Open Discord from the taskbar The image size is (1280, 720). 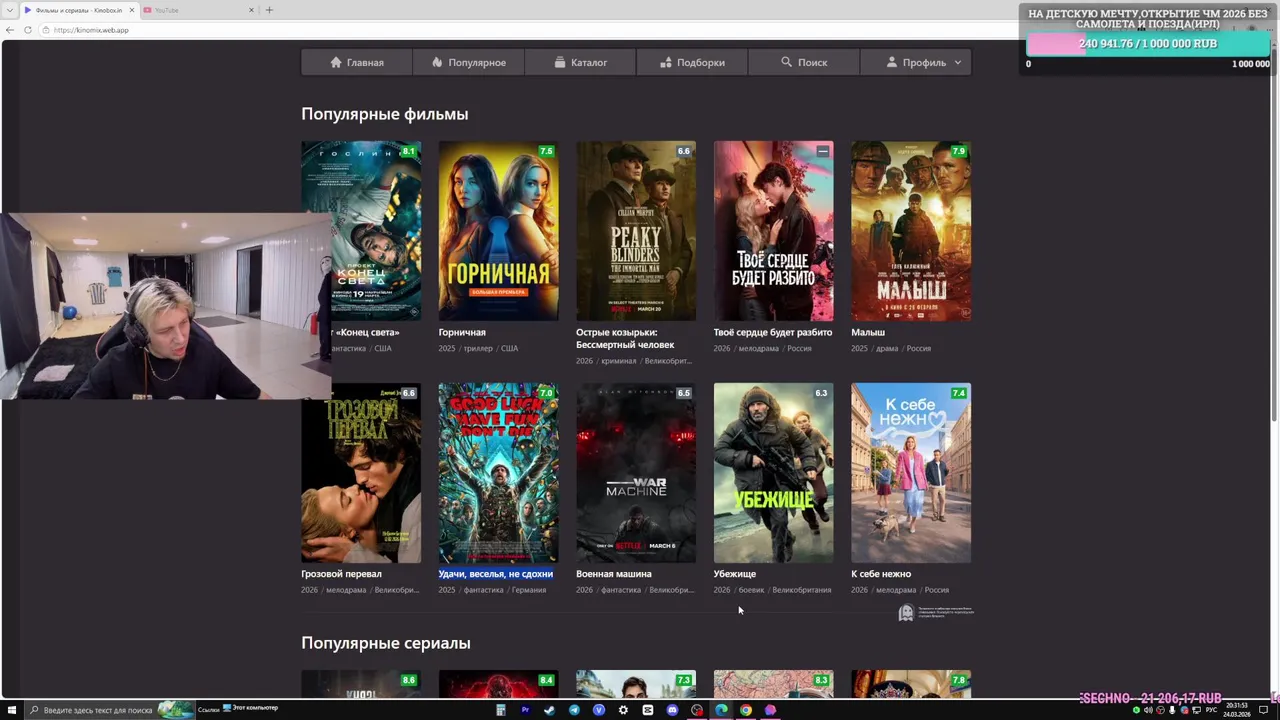pyautogui.click(x=672, y=710)
